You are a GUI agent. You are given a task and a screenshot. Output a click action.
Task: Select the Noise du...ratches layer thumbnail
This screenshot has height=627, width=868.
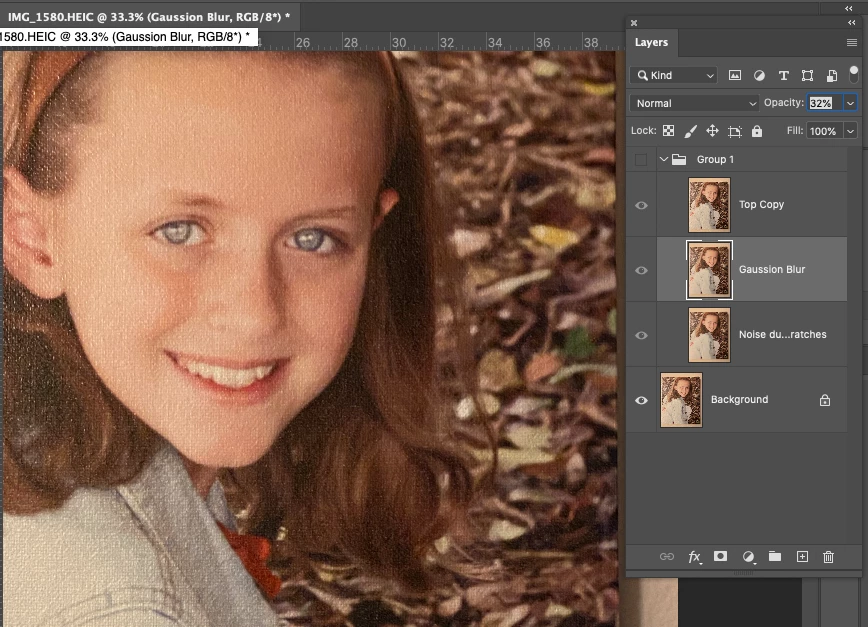(x=709, y=335)
